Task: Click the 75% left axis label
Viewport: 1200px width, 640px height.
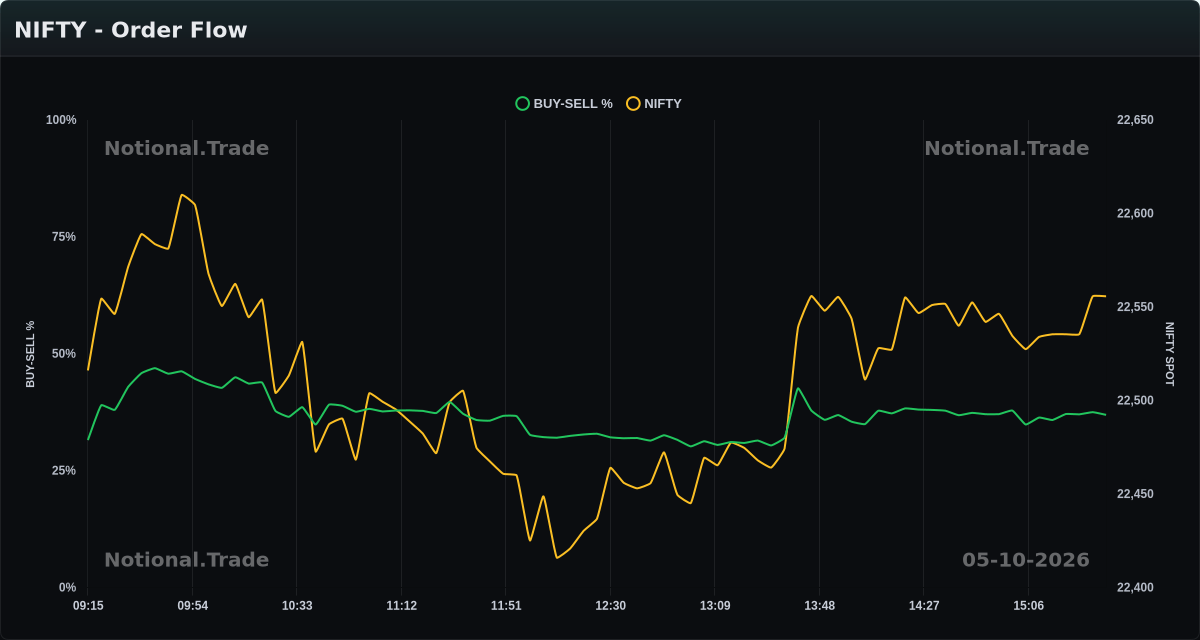Action: point(64,237)
